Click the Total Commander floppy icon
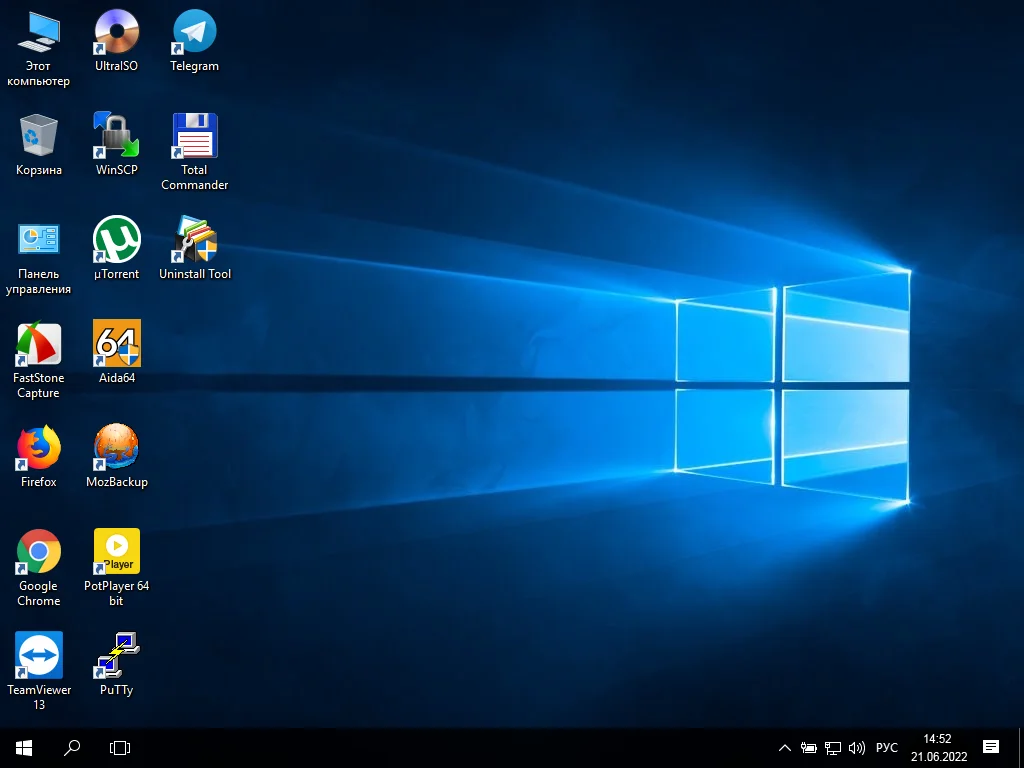This screenshot has width=1024, height=768. [x=194, y=136]
